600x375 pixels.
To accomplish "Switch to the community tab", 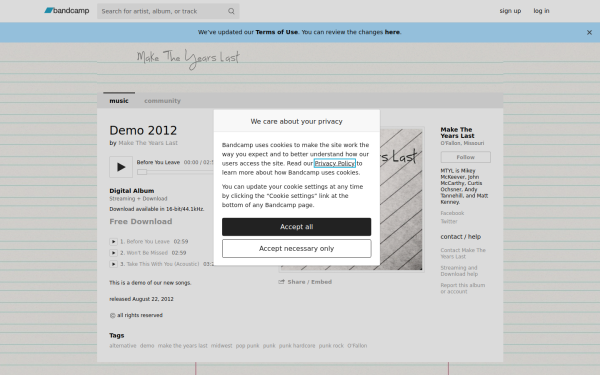I will pos(162,101).
